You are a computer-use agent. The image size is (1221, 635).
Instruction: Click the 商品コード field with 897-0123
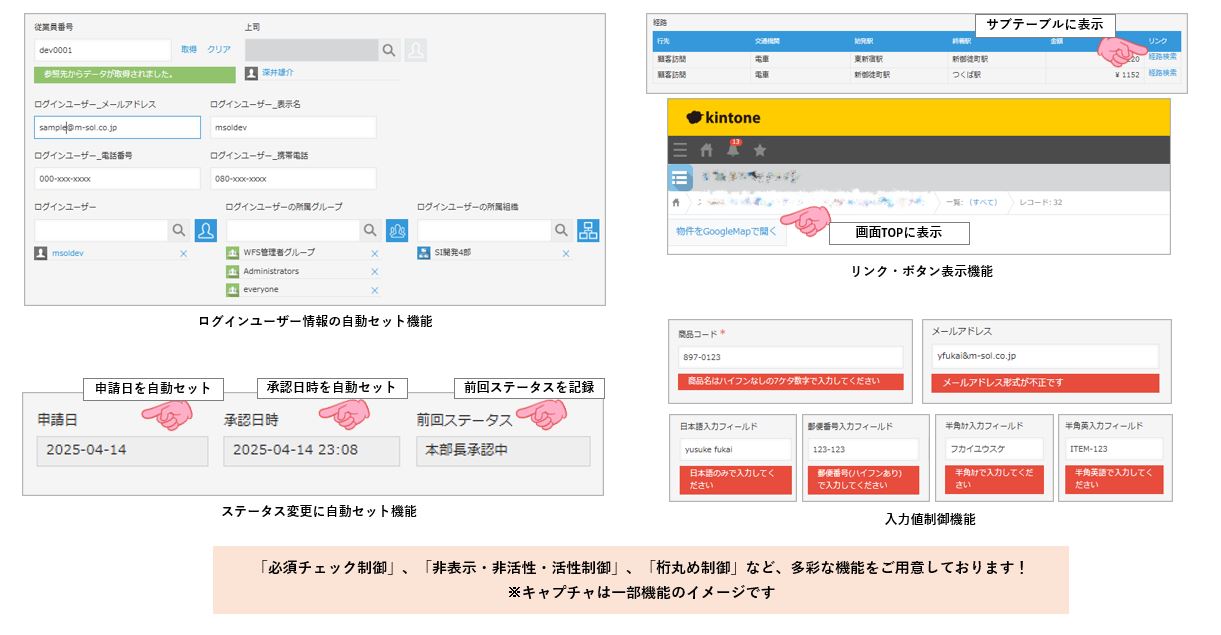tap(790, 356)
